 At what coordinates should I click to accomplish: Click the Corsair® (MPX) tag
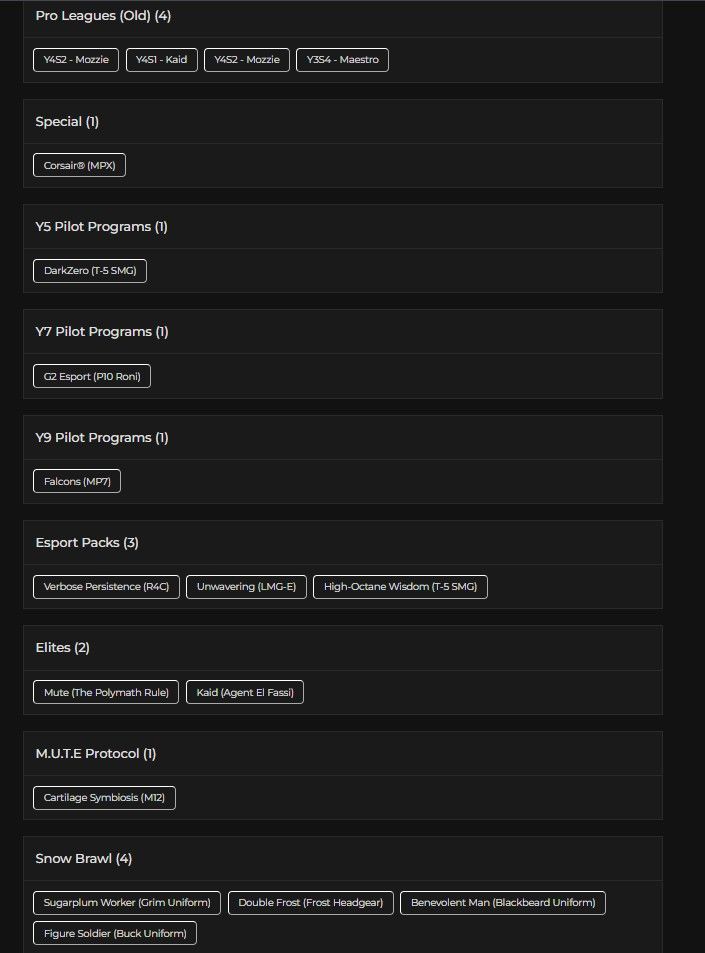pos(79,165)
